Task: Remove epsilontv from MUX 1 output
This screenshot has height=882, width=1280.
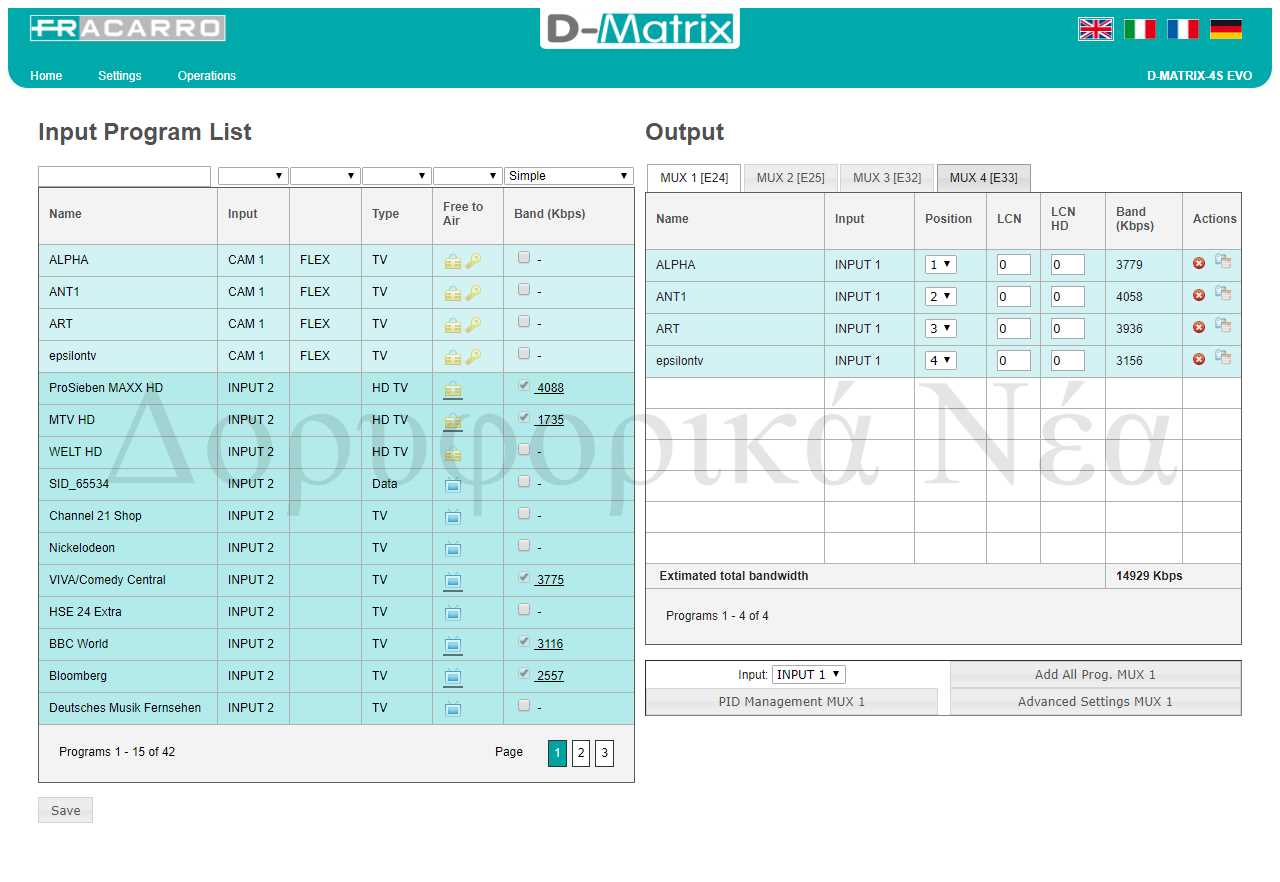Action: 1199,359
